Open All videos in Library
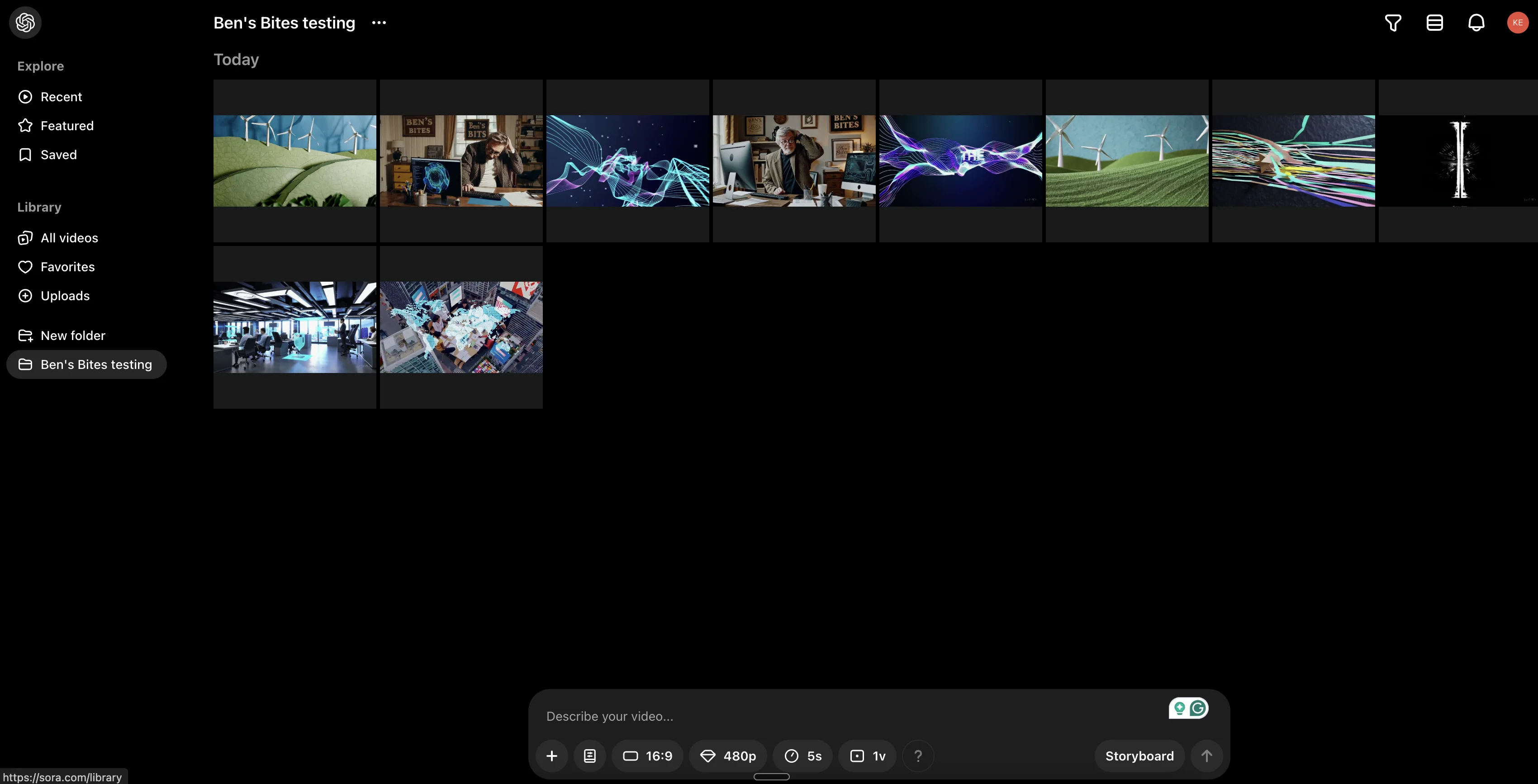This screenshot has height=784, width=1538. (x=69, y=238)
